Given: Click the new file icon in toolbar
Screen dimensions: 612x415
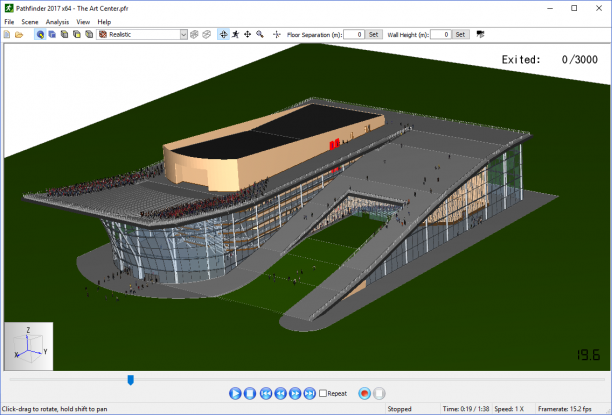Looking at the screenshot, I should click(7, 35).
